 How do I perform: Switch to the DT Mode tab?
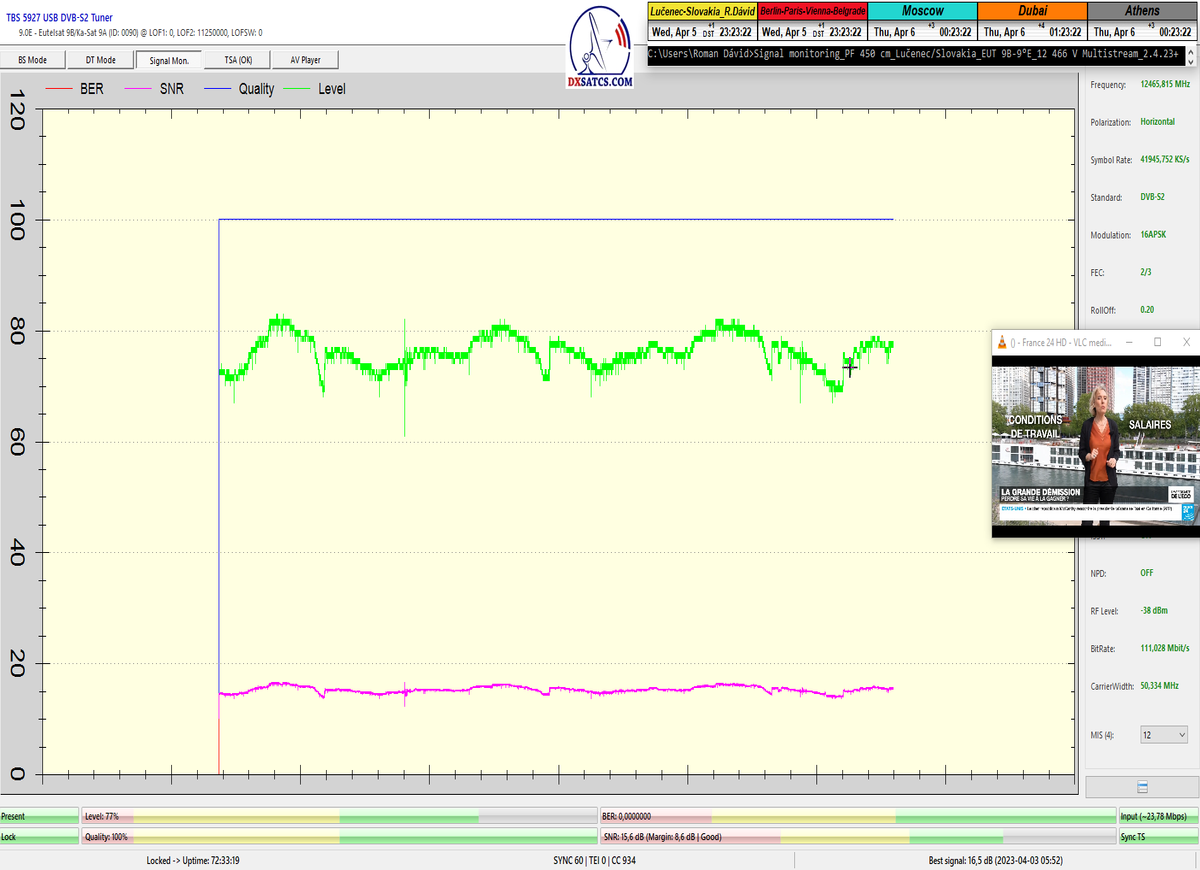pos(100,60)
